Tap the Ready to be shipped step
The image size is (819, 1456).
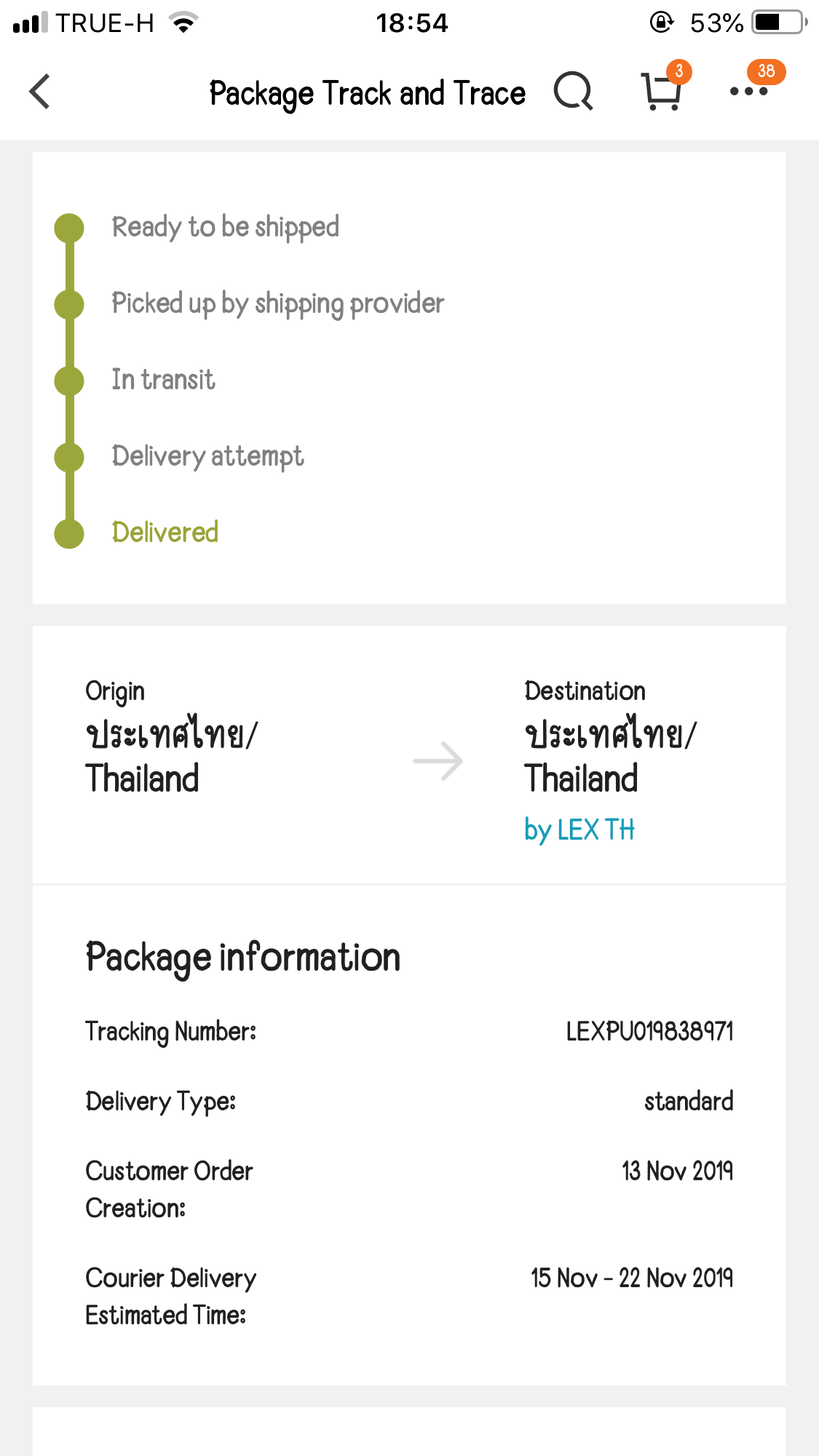point(225,227)
